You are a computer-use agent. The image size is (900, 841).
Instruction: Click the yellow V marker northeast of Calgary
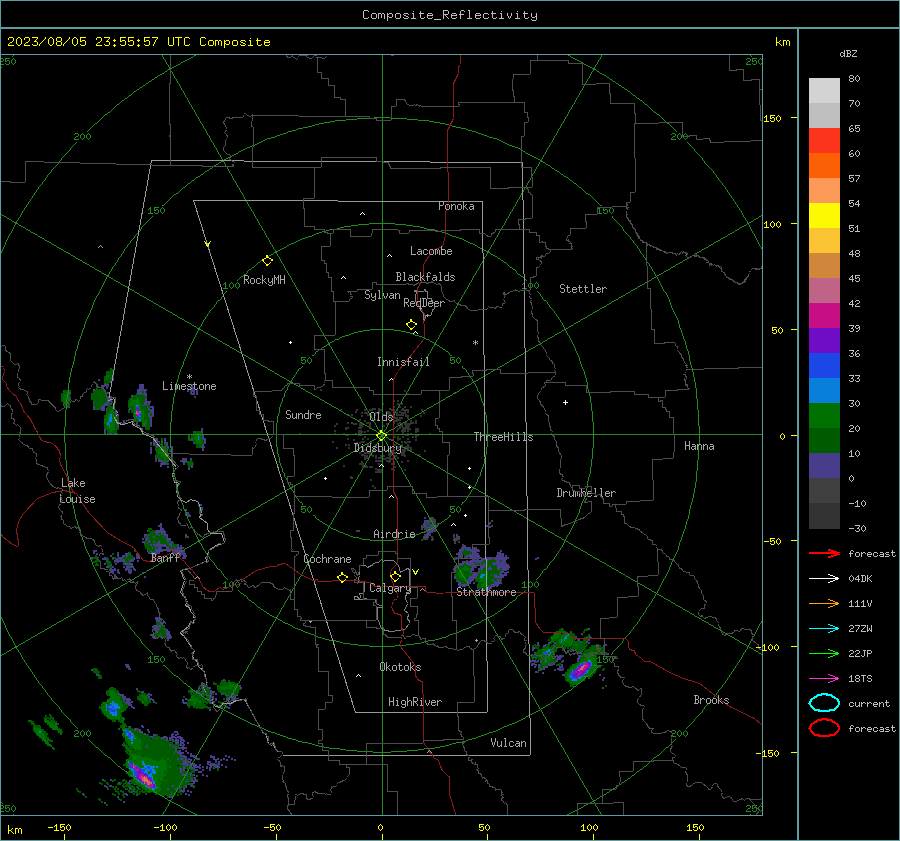[x=416, y=572]
